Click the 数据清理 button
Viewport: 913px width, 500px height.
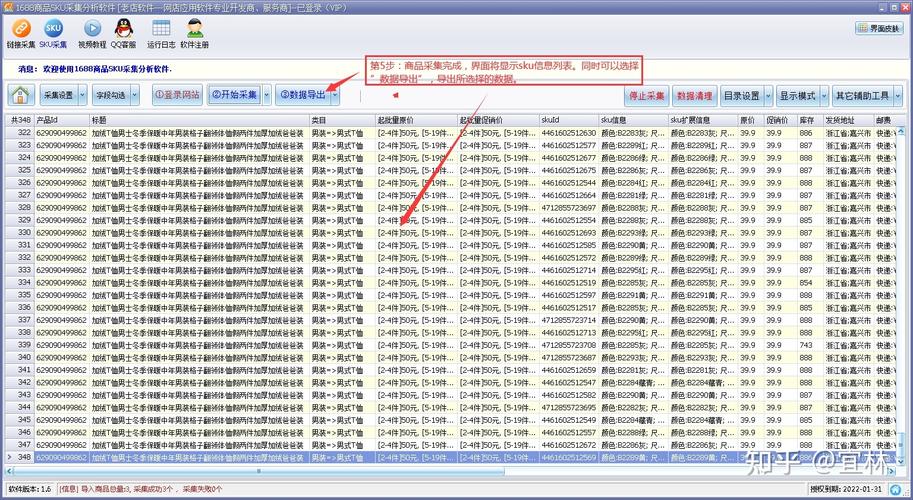pyautogui.click(x=695, y=96)
